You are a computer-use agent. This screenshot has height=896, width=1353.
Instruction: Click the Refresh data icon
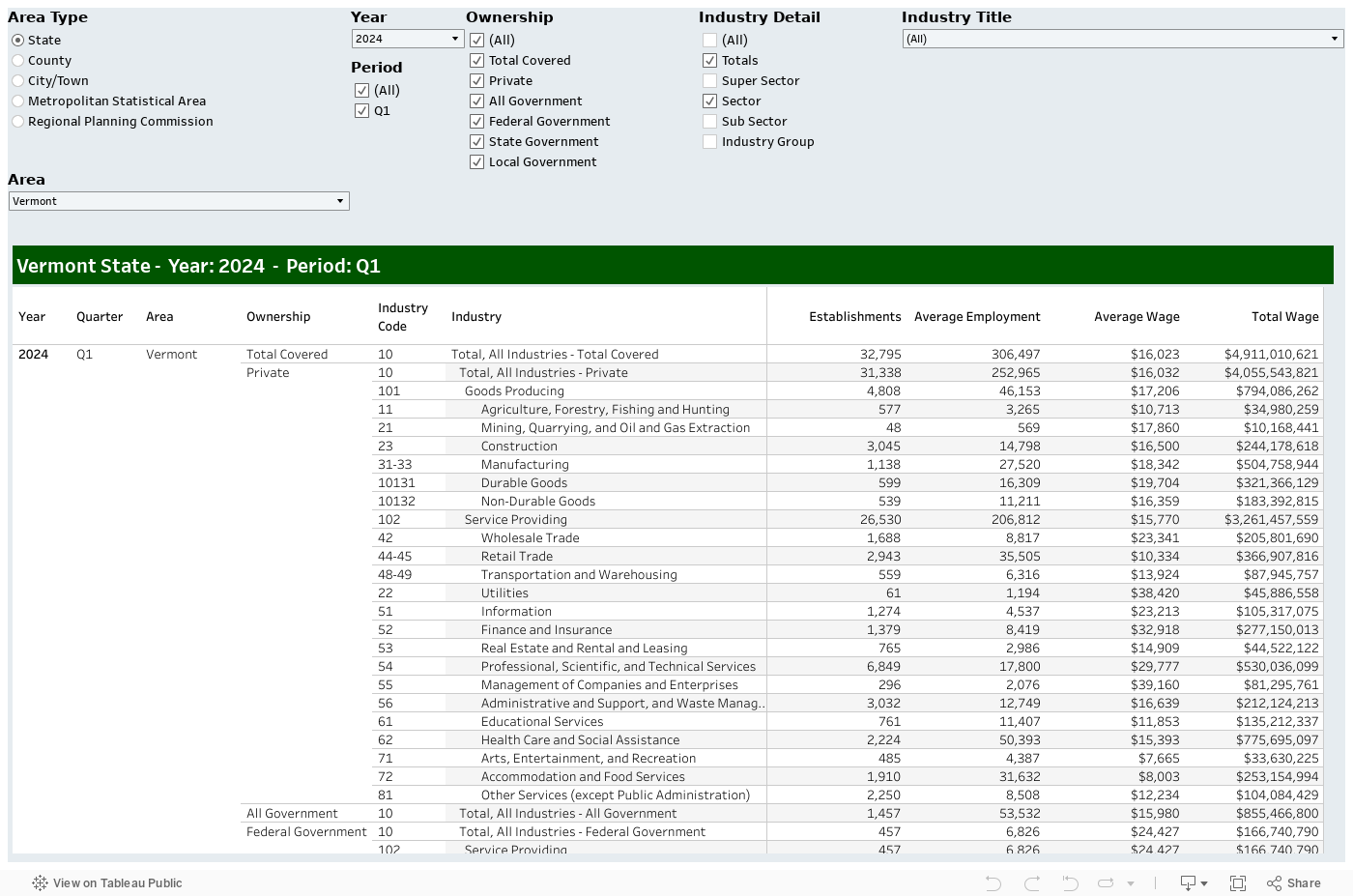(1106, 882)
